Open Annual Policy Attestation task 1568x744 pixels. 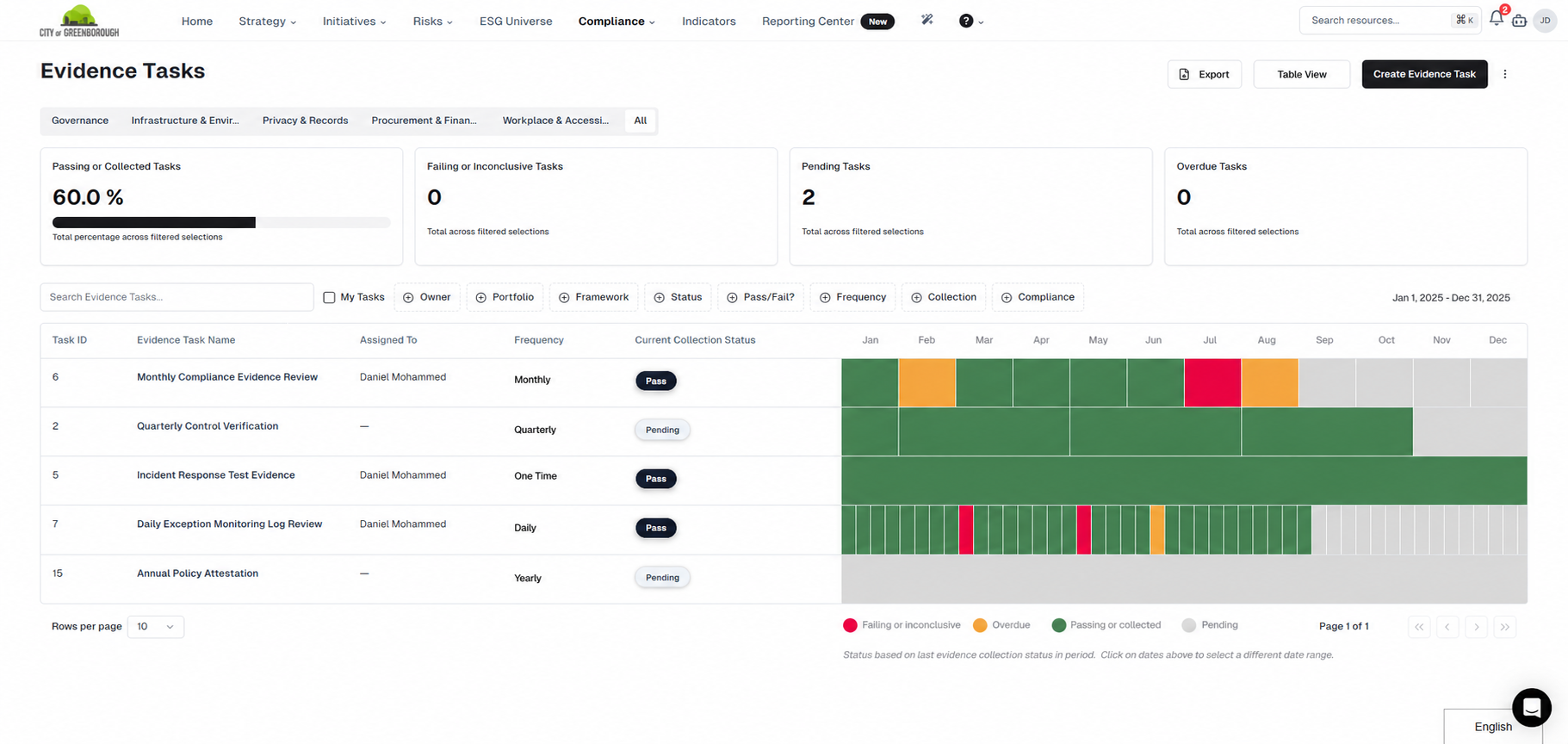(198, 573)
